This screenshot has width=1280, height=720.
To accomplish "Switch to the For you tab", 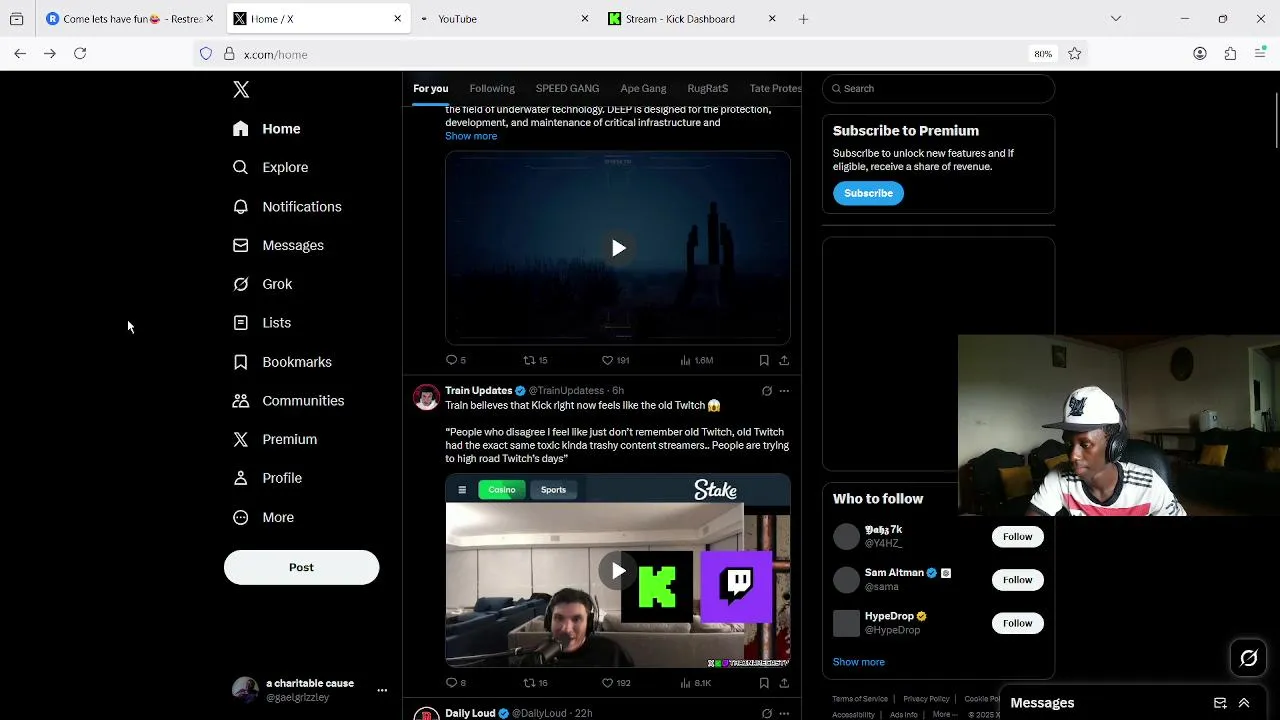I will (x=431, y=89).
